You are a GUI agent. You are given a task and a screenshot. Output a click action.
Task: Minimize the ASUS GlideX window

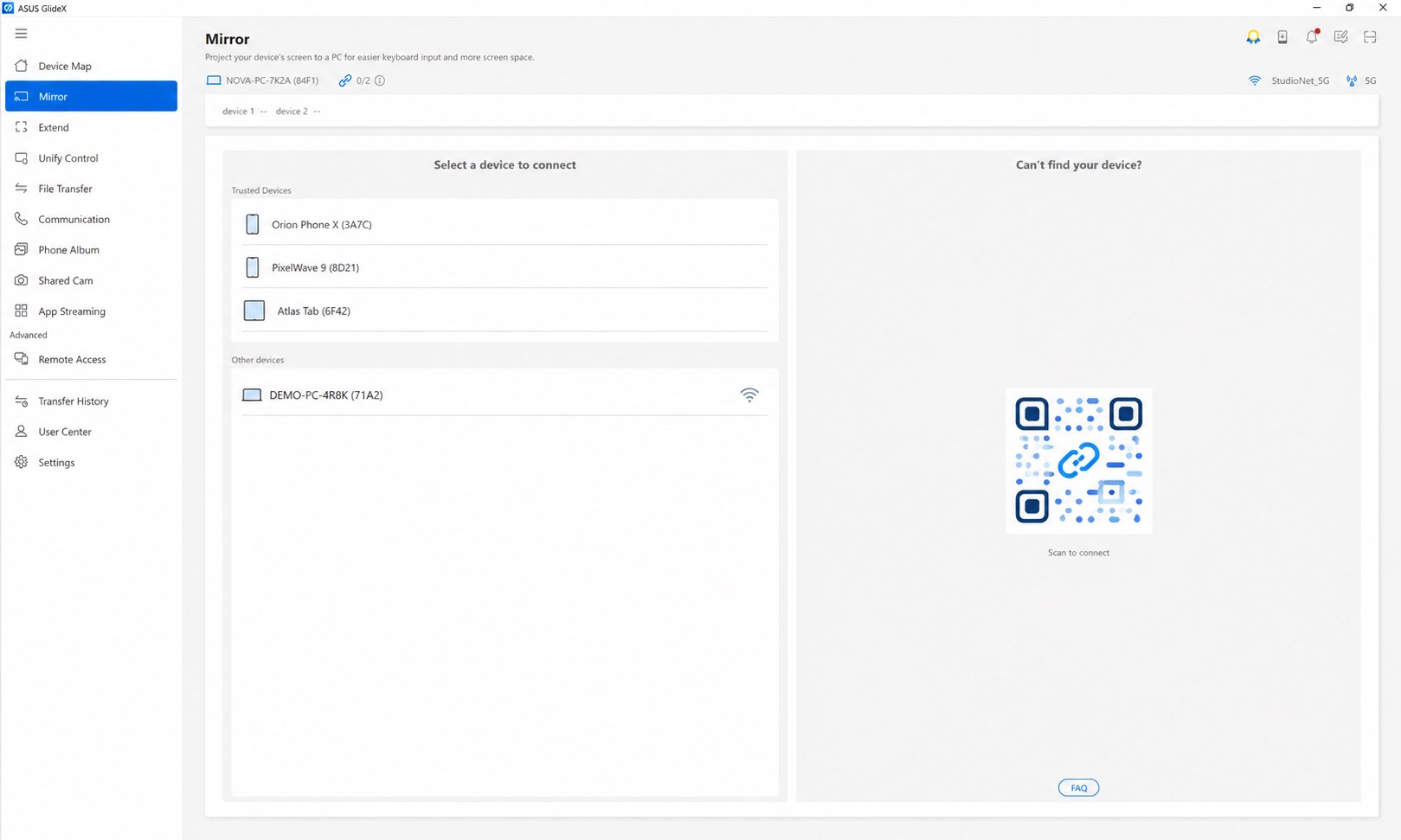click(x=1317, y=8)
